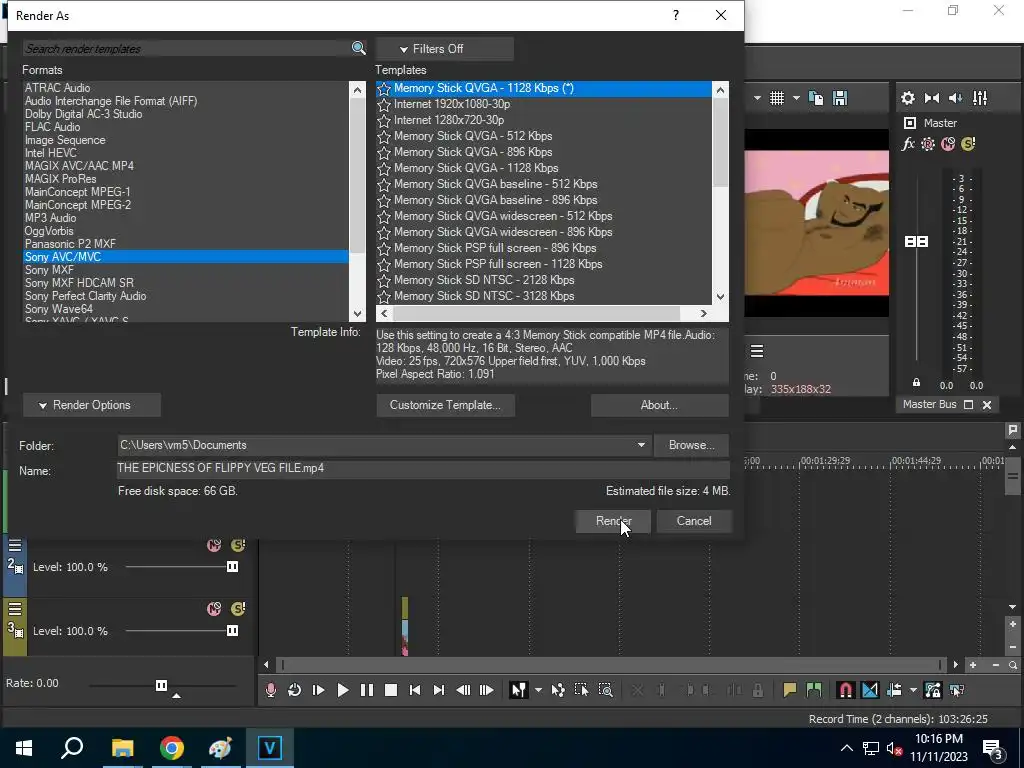Mute video track 2
Image resolution: width=1024 pixels, height=768 pixels.
pyautogui.click(x=214, y=545)
